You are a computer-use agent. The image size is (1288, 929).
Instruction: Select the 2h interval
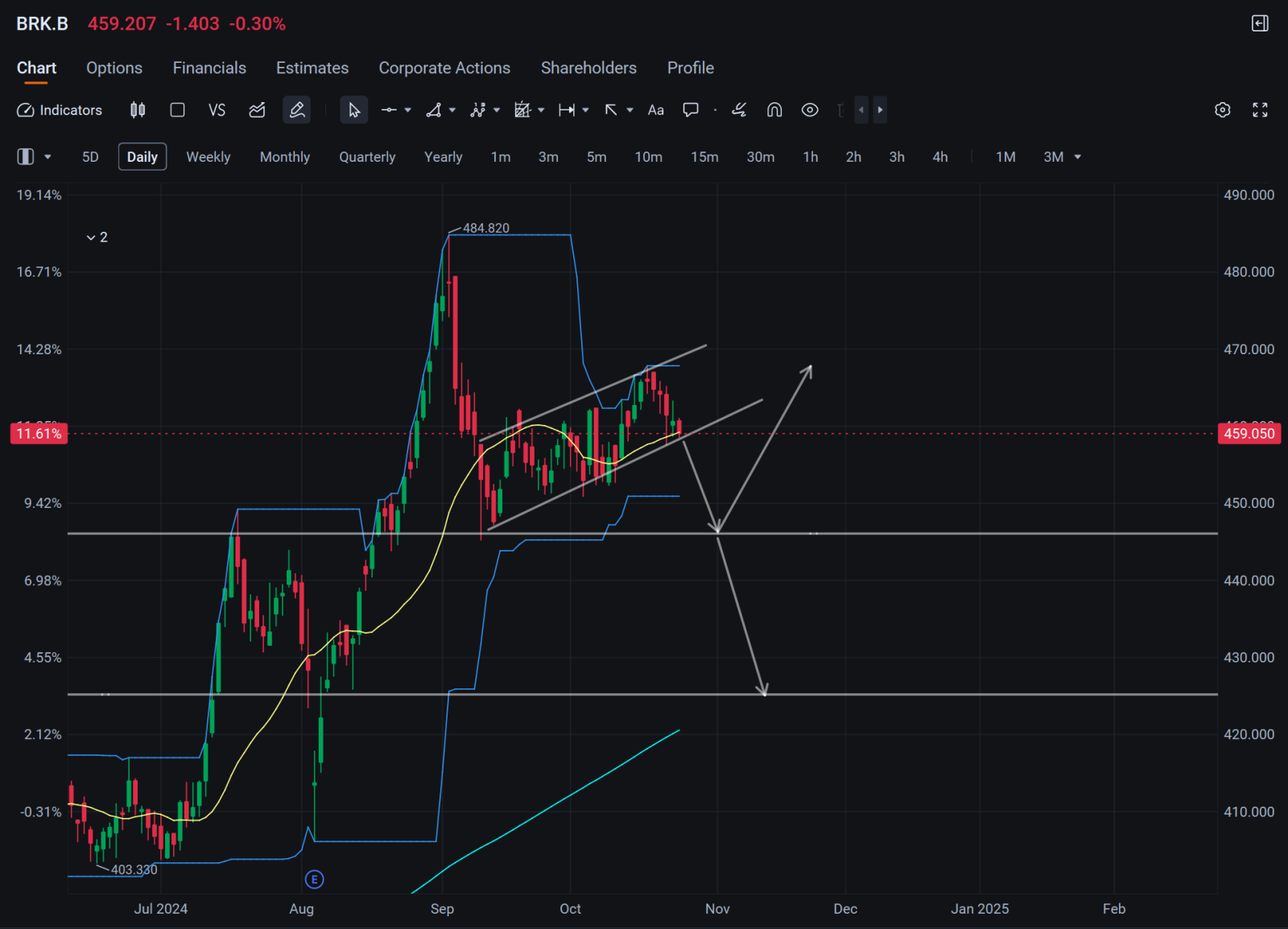[853, 157]
